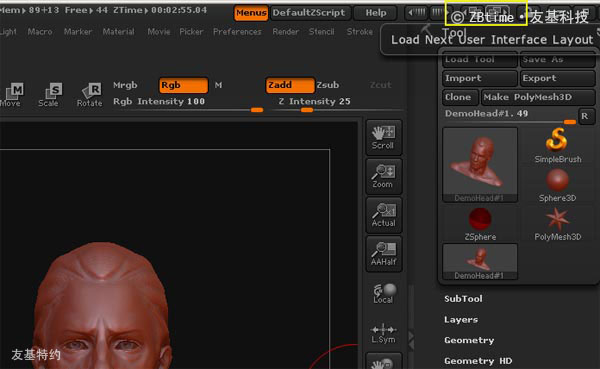This screenshot has width=600, height=369.
Task: Expand the Layers section
Action: pyautogui.click(x=461, y=320)
